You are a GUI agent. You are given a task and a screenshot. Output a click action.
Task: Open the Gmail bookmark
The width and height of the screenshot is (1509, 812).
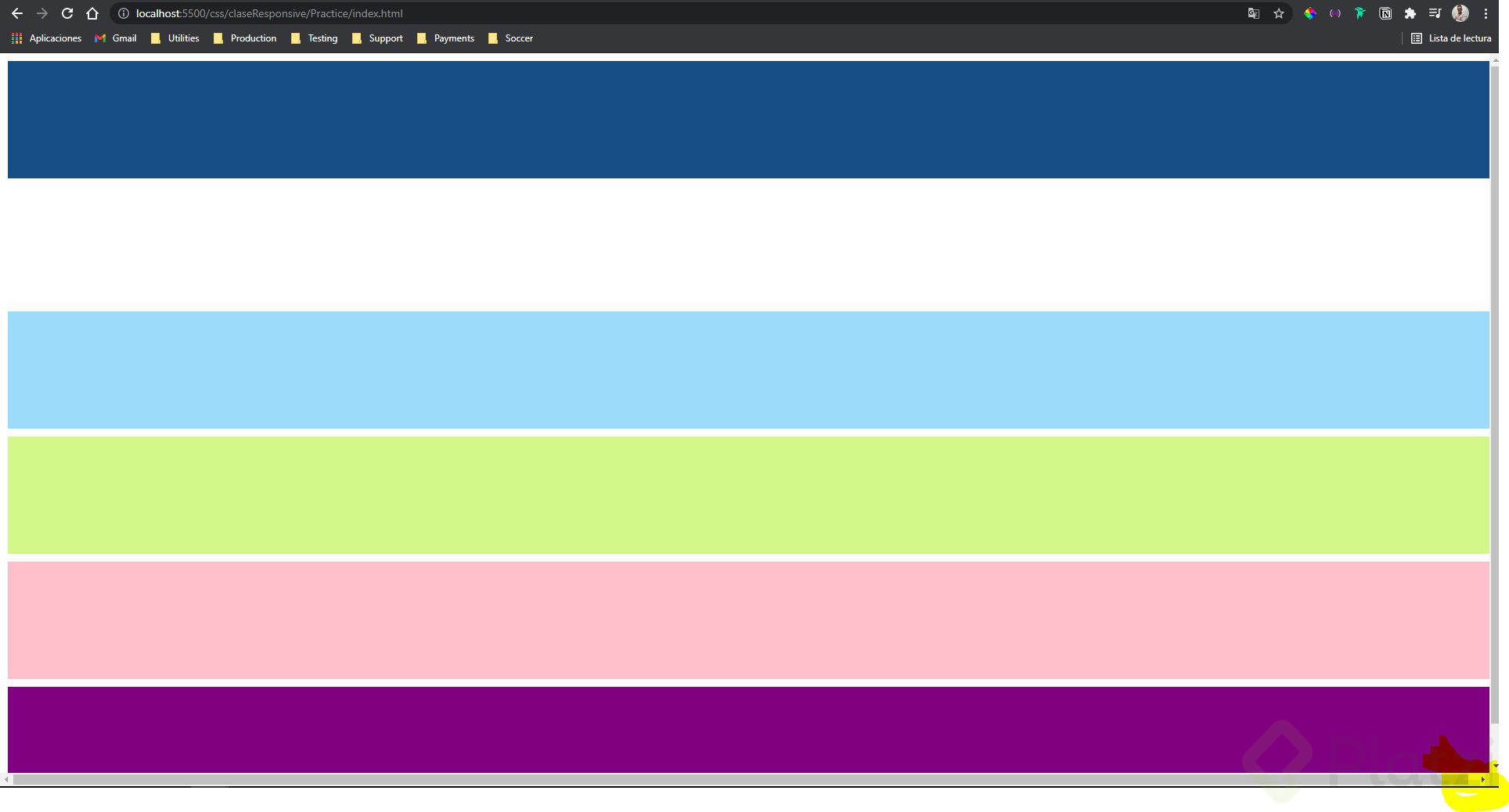tap(116, 38)
